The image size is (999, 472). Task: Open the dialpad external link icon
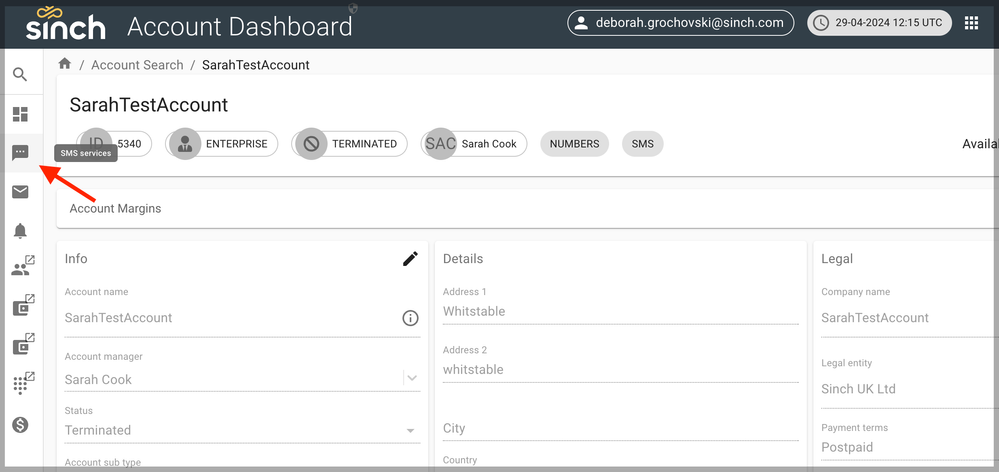(24, 383)
